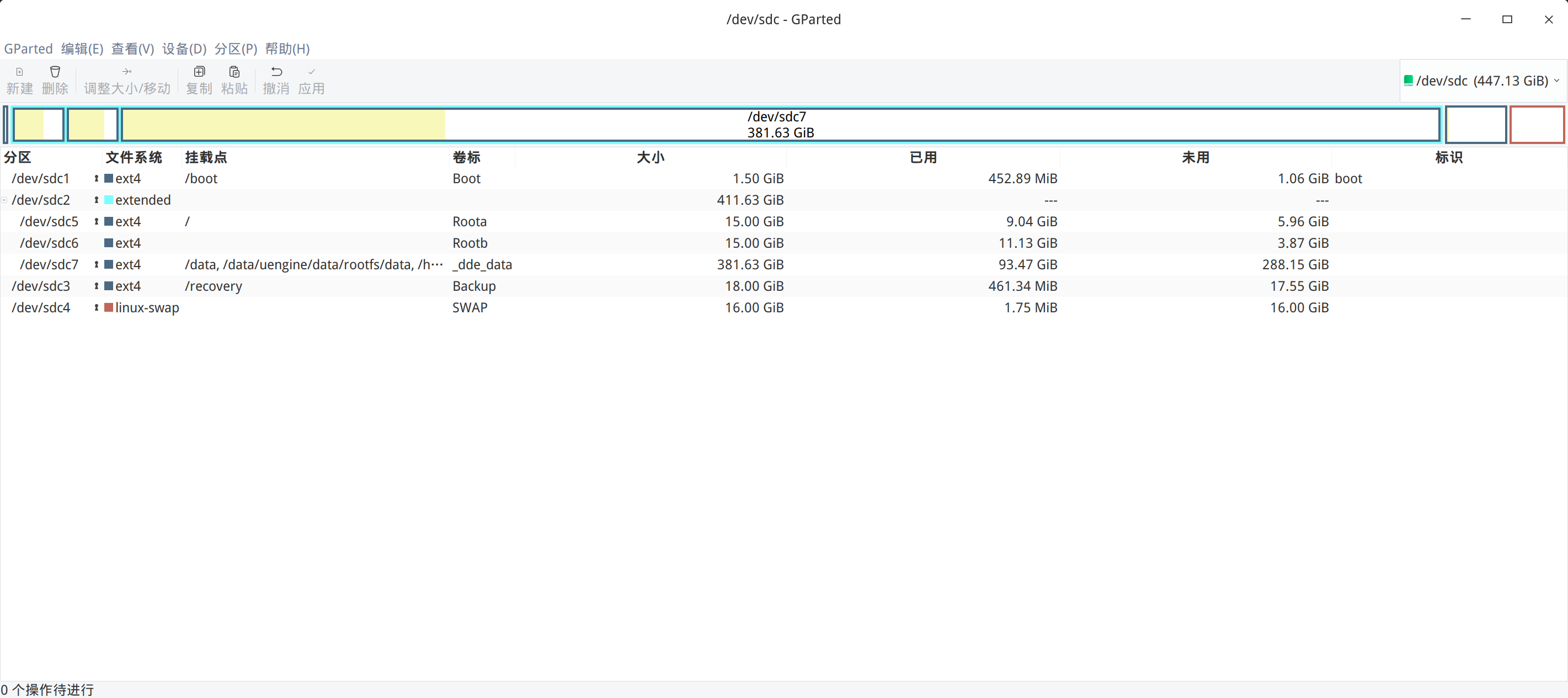Open the 查看(V) menu
This screenshot has height=698, width=1568.
click(x=133, y=49)
